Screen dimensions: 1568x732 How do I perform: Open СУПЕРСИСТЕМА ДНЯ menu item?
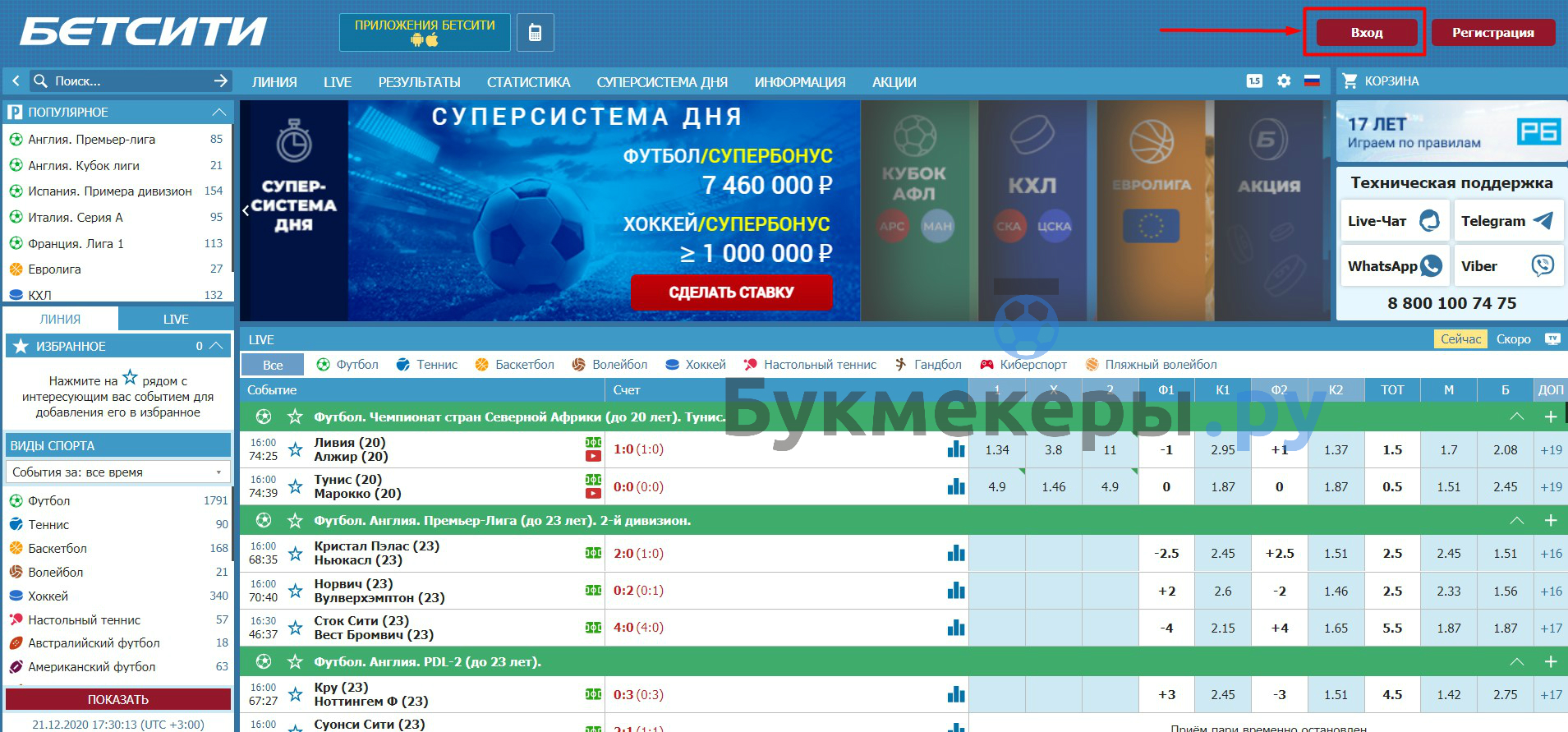pos(662,82)
